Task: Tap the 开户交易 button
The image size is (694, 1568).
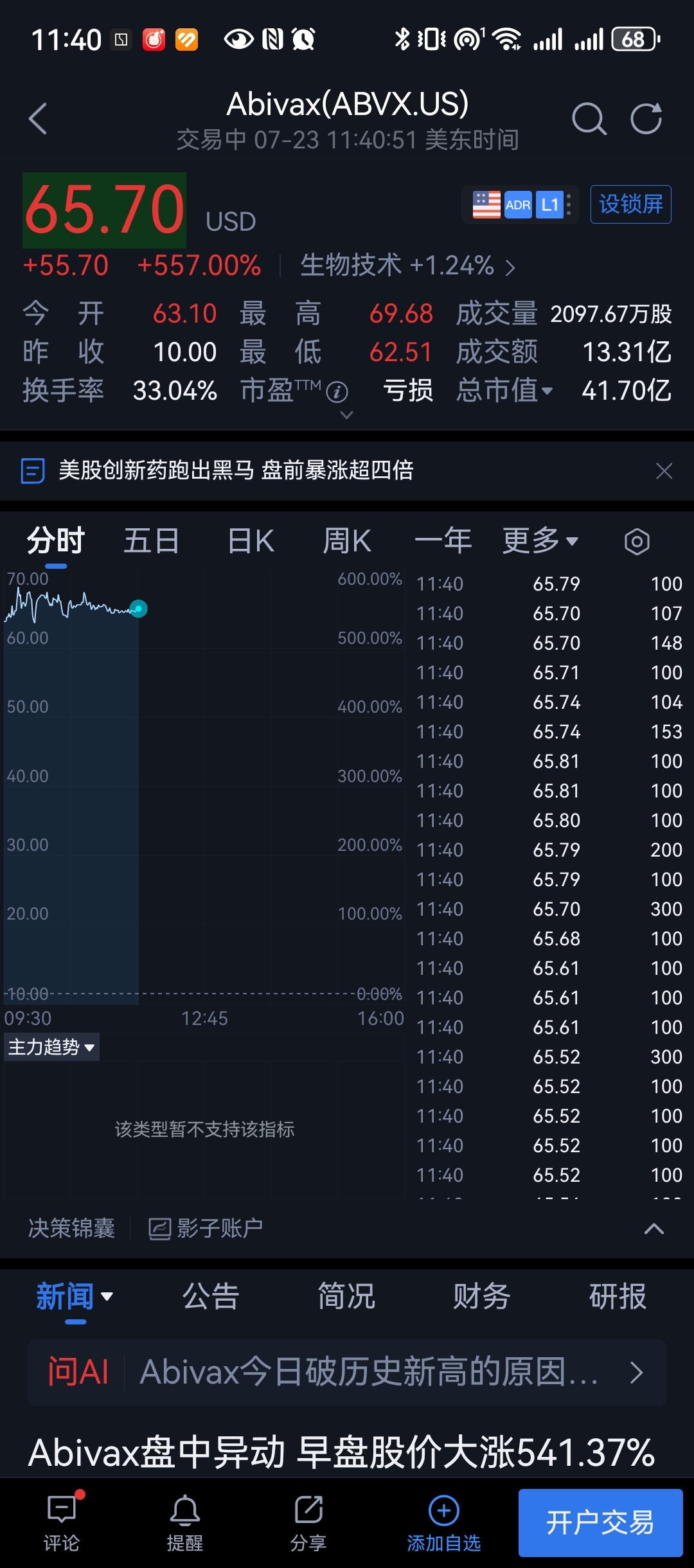Action: [x=600, y=1522]
